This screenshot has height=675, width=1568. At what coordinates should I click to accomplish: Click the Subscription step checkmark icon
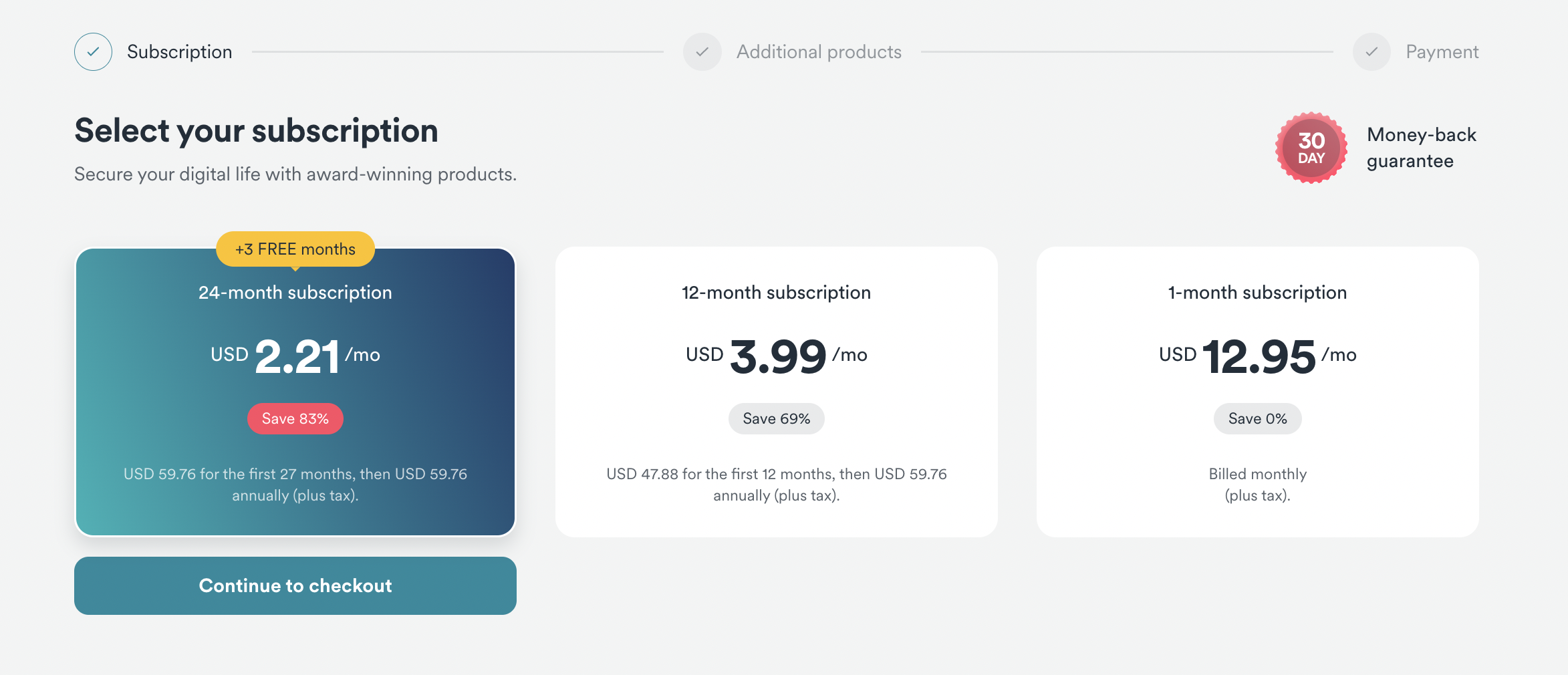tap(93, 51)
